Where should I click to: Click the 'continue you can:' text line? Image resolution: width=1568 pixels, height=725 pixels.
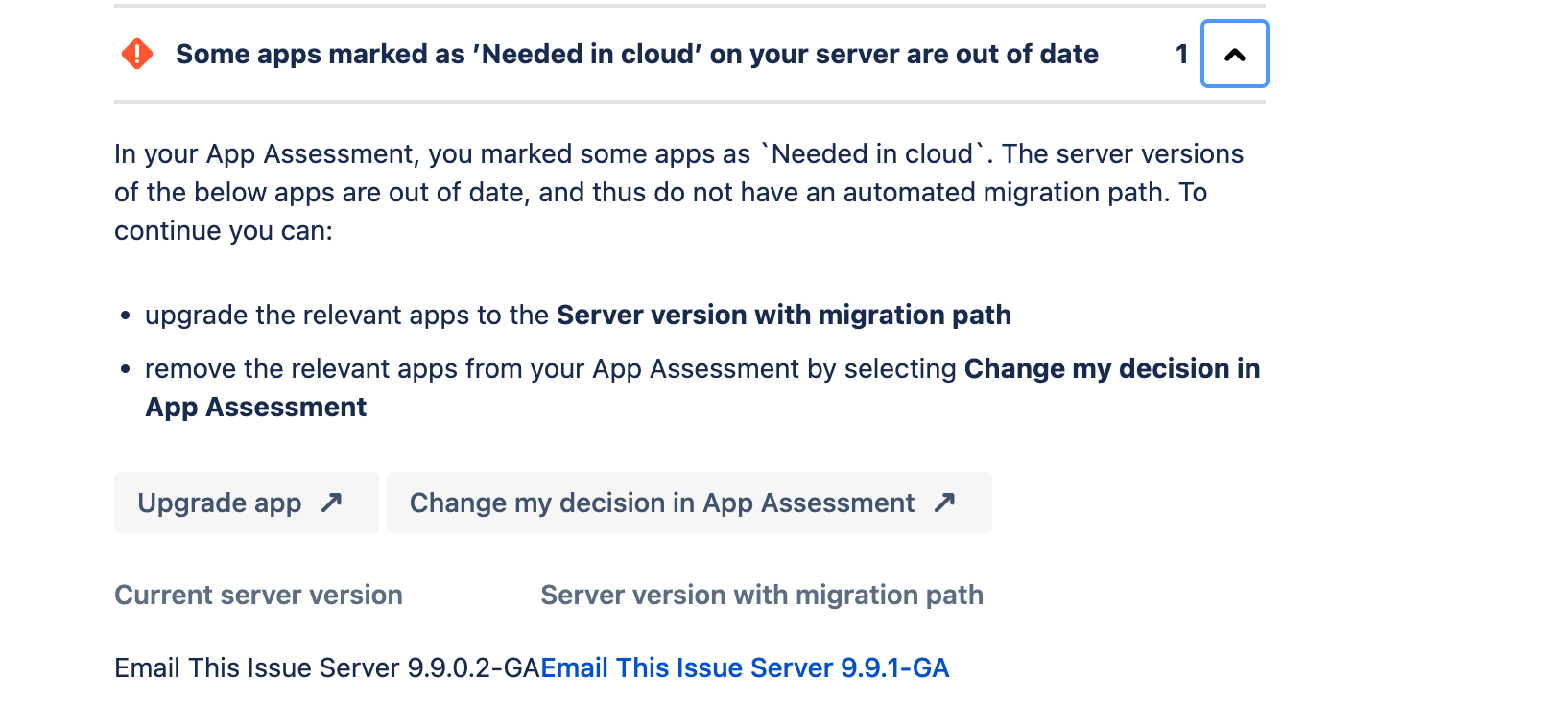224,231
